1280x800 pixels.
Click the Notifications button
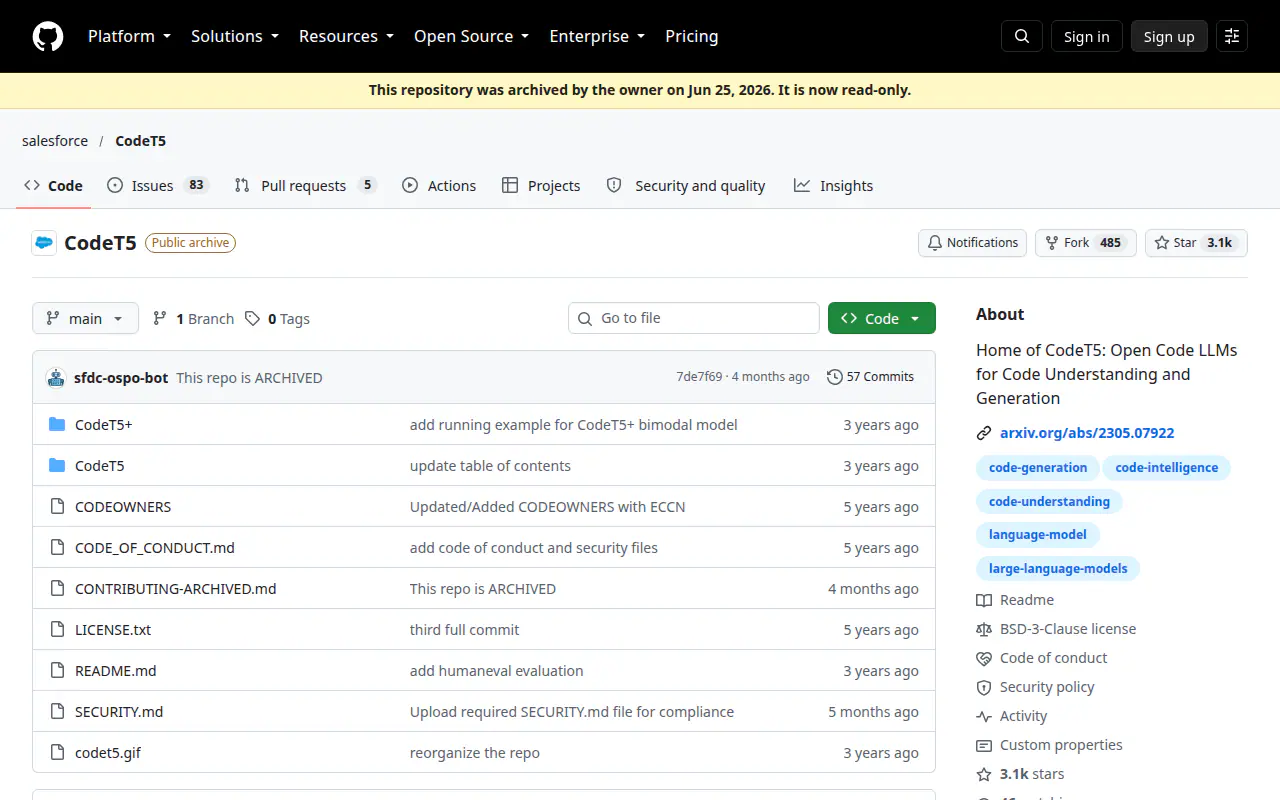pos(972,243)
